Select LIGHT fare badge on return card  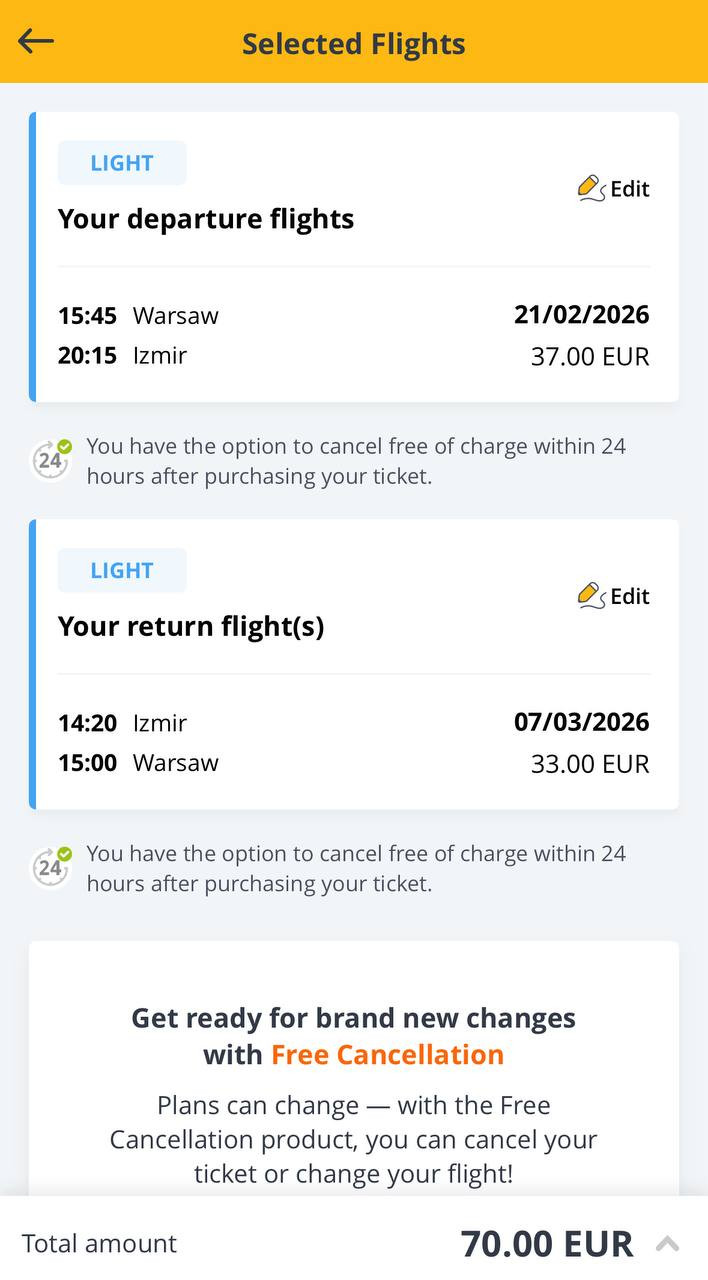(x=122, y=570)
